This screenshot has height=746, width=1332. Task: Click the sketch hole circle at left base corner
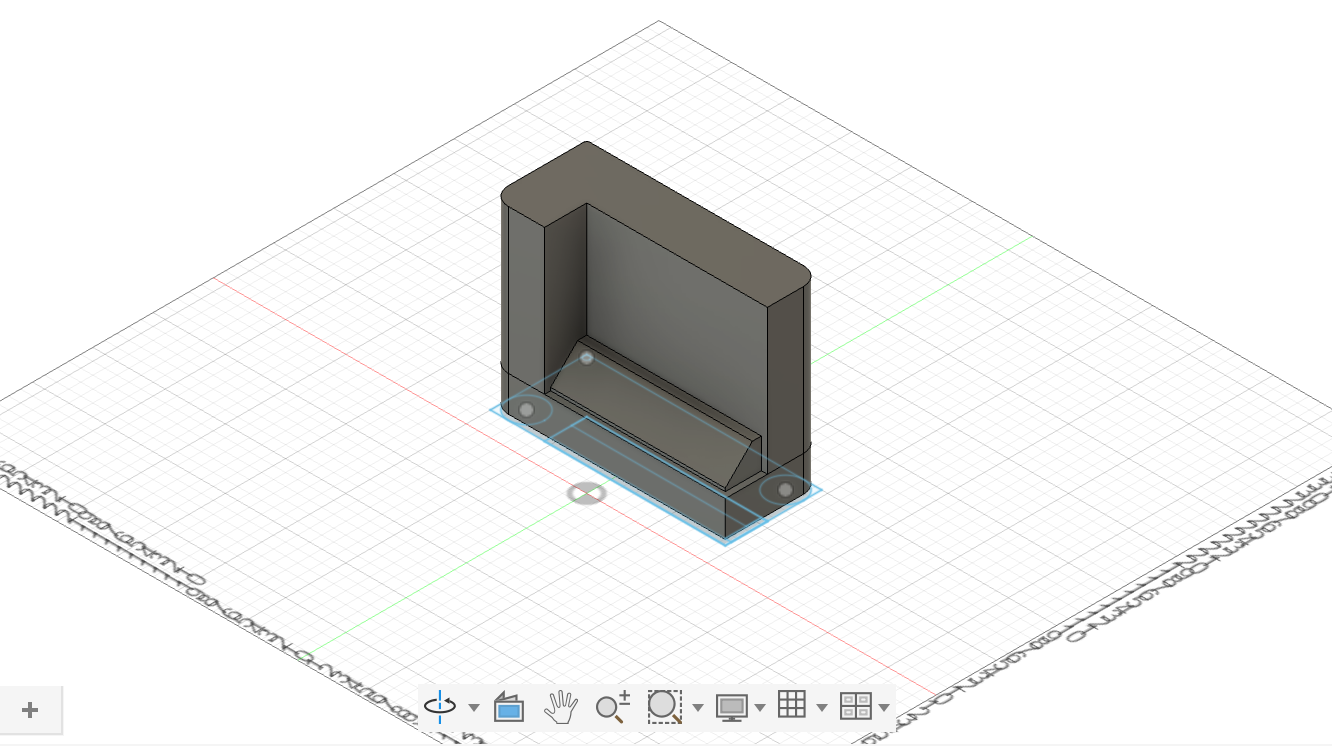coord(526,409)
